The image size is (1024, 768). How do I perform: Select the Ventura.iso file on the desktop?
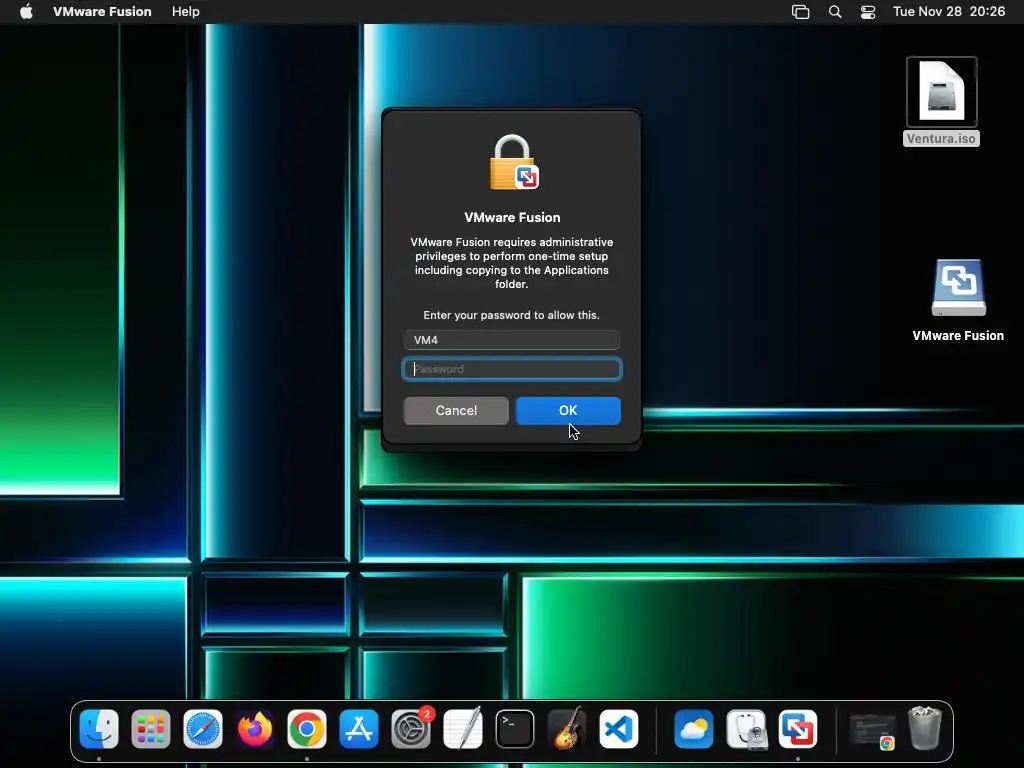click(941, 101)
